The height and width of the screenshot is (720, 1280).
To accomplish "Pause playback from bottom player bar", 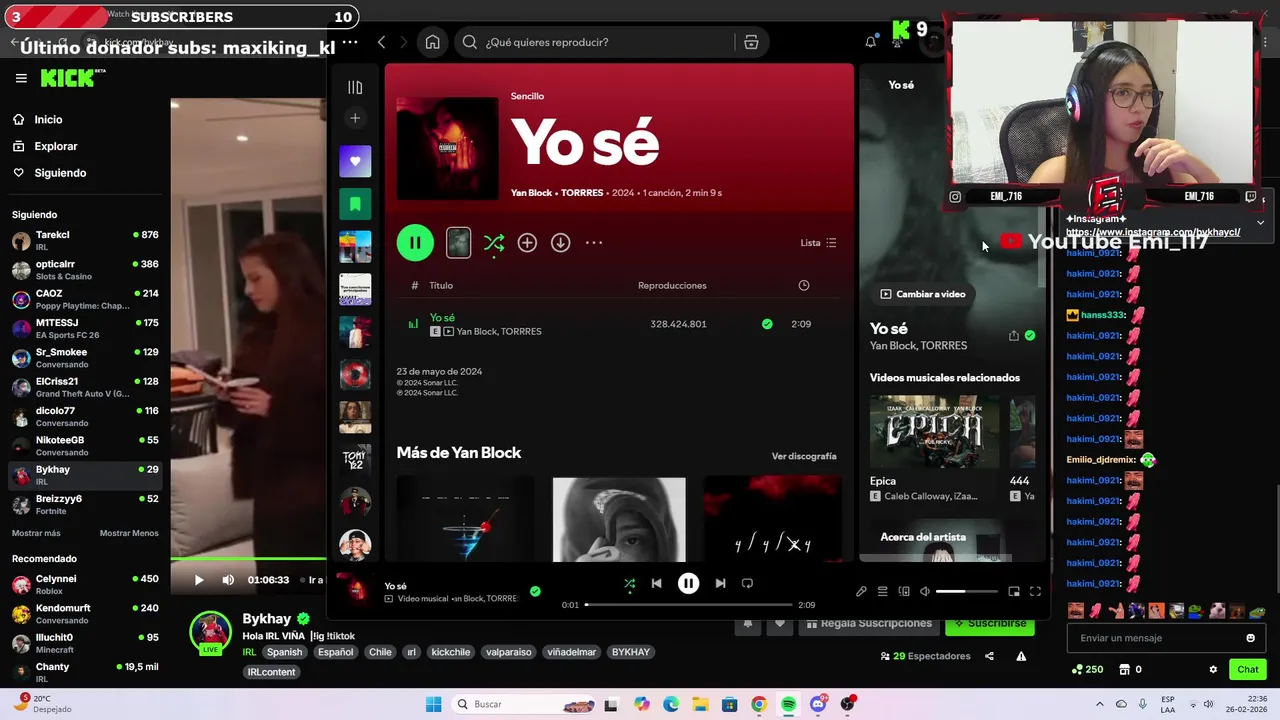I will point(688,583).
